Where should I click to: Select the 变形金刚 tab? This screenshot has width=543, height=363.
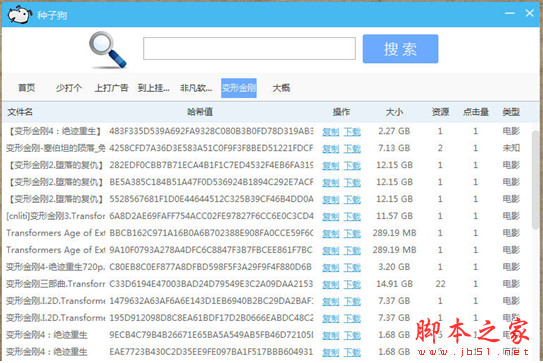click(239, 88)
